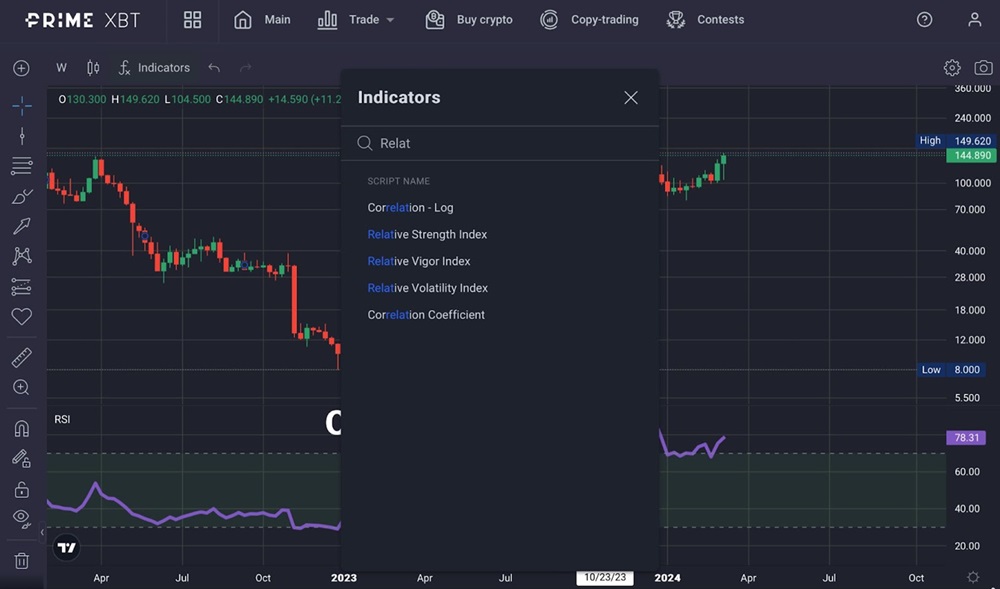The image size is (1000, 589).
Task: Click the ruler measure tool
Action: tap(21, 357)
